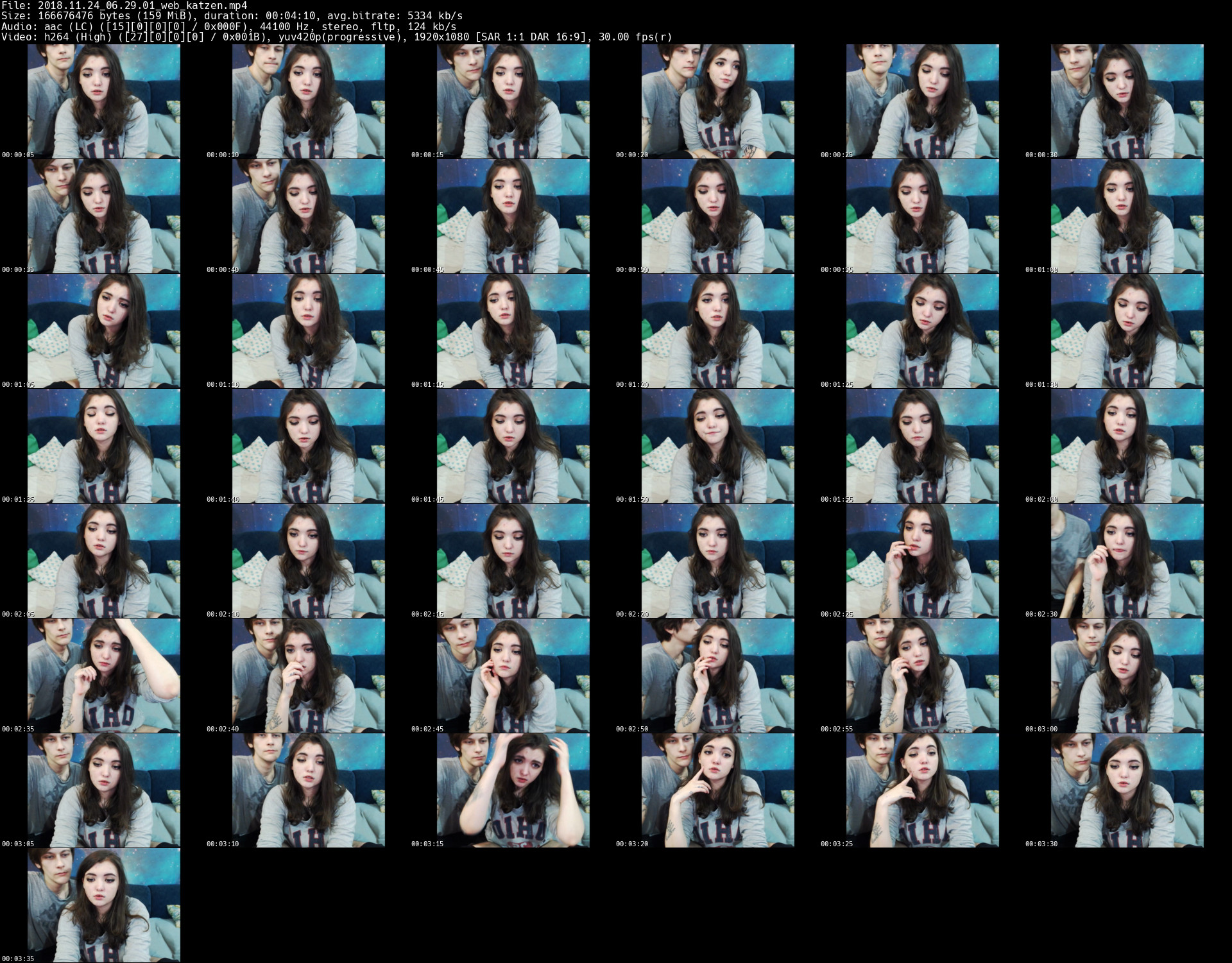Click the thumbnail at 00:00:10
The width and height of the screenshot is (1232, 963).
point(309,101)
